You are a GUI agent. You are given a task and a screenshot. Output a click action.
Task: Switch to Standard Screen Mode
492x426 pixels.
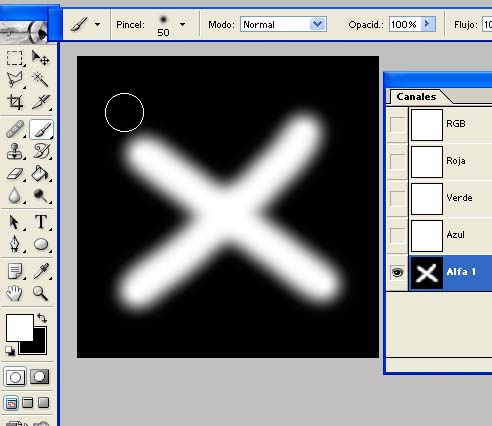pyautogui.click(x=11, y=403)
